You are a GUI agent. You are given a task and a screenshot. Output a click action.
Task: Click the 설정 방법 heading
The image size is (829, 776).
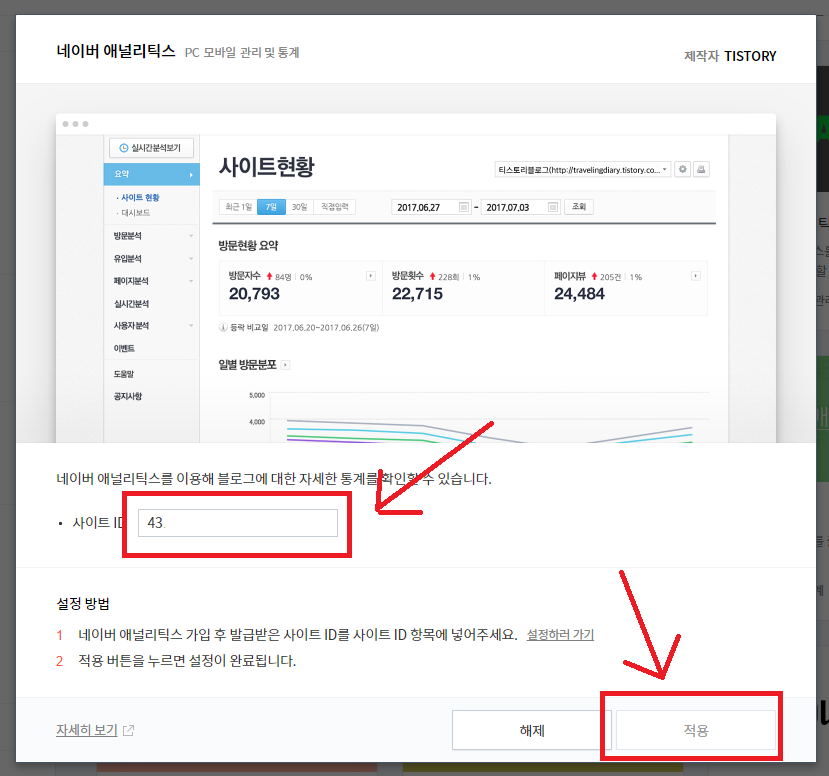pyautogui.click(x=83, y=604)
